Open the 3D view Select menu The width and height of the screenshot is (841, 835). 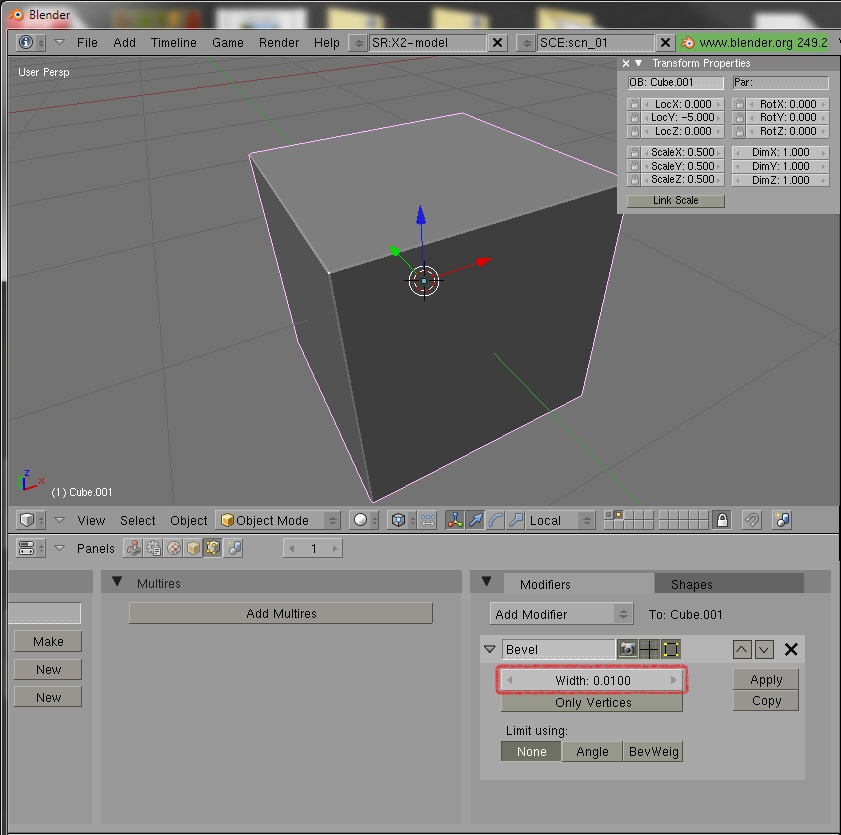tap(137, 520)
